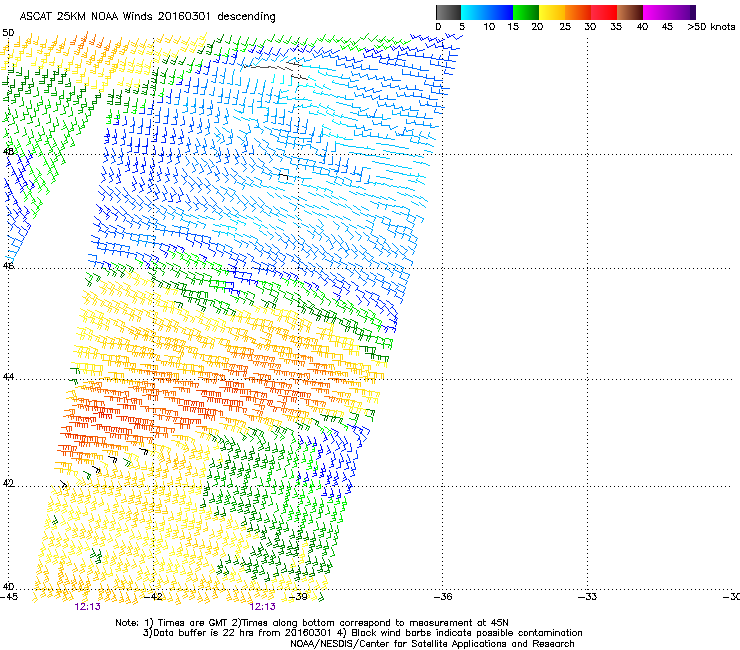The width and height of the screenshot is (740, 650).
Task: Select the green 15-20 knots legend segment
Action: click(526, 12)
